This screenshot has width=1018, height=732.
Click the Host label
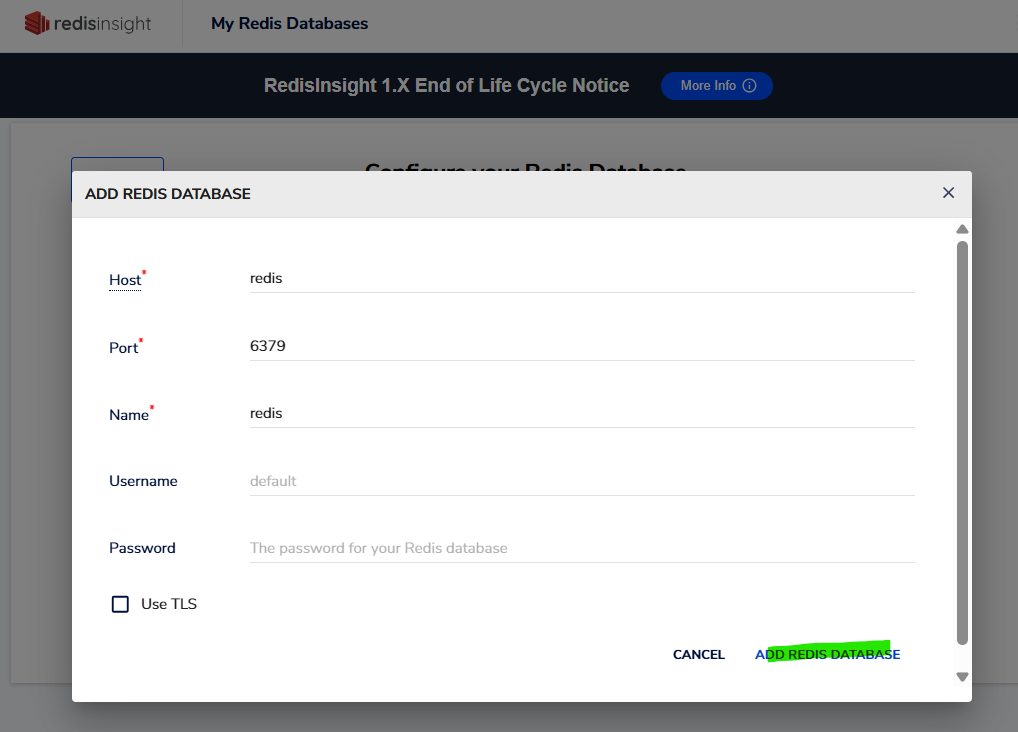(125, 280)
